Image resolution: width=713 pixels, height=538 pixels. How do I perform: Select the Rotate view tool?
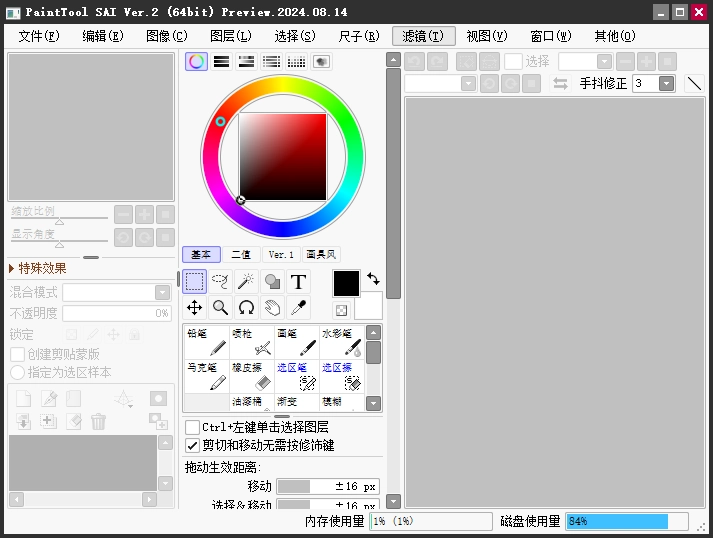click(x=246, y=307)
